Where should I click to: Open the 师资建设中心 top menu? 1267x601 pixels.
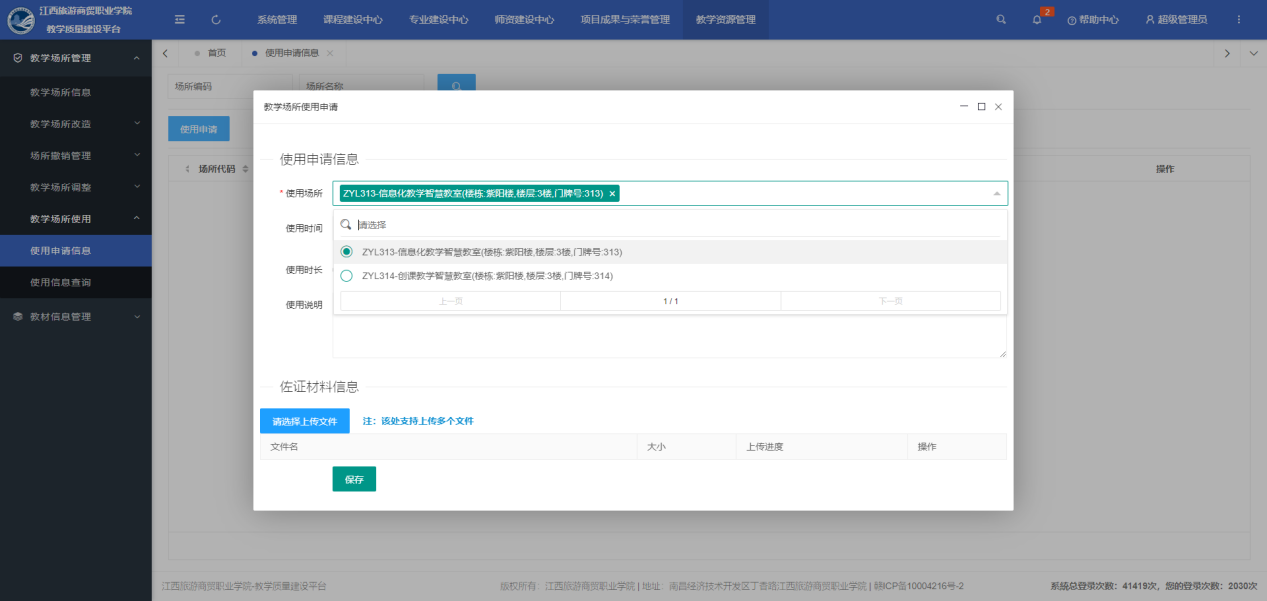(x=525, y=20)
